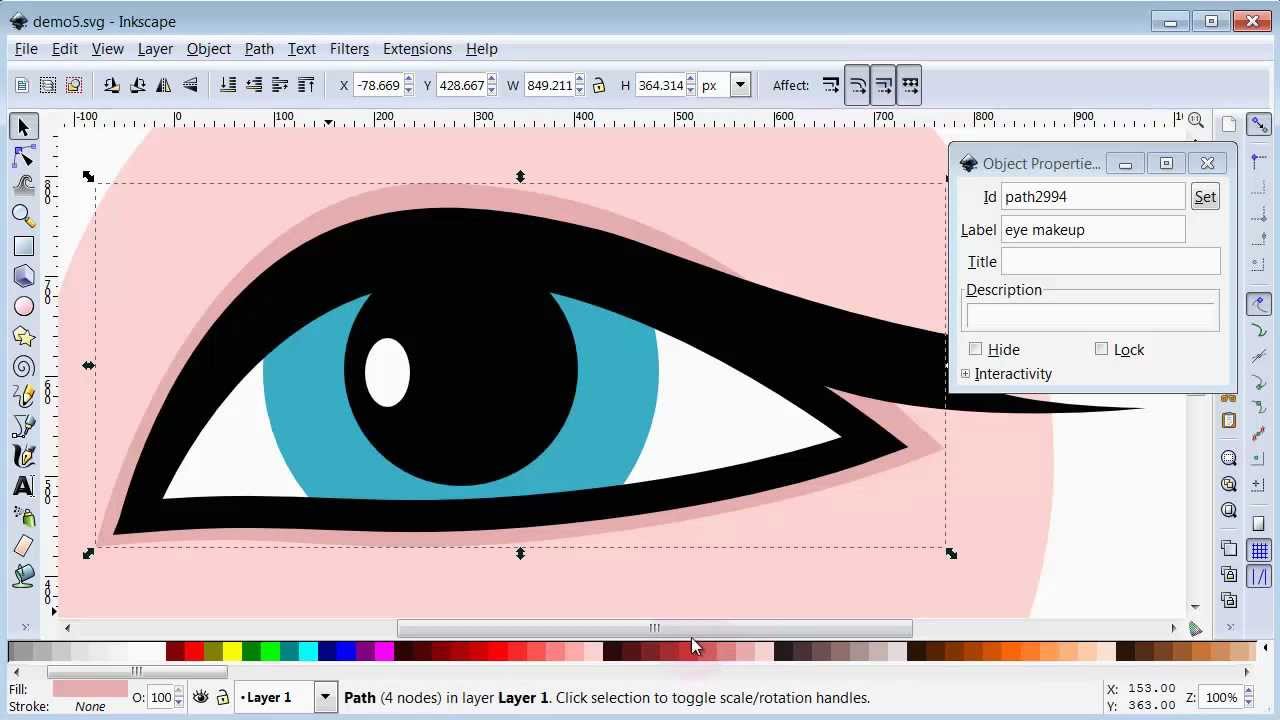Screen dimensions: 1280x720
Task: Select the Rectangle tool
Action: click(x=24, y=246)
